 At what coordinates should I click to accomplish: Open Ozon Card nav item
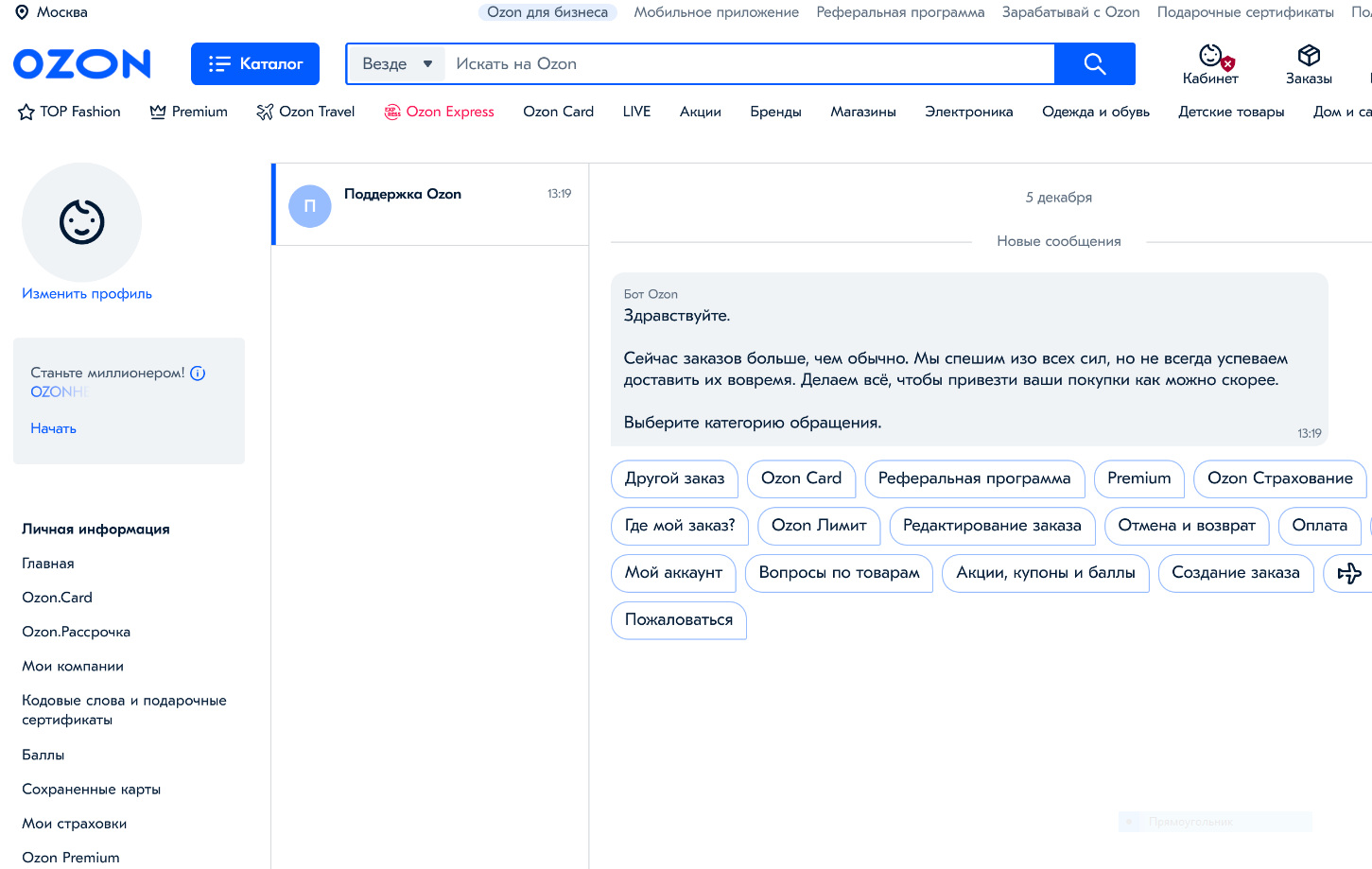[x=558, y=112]
